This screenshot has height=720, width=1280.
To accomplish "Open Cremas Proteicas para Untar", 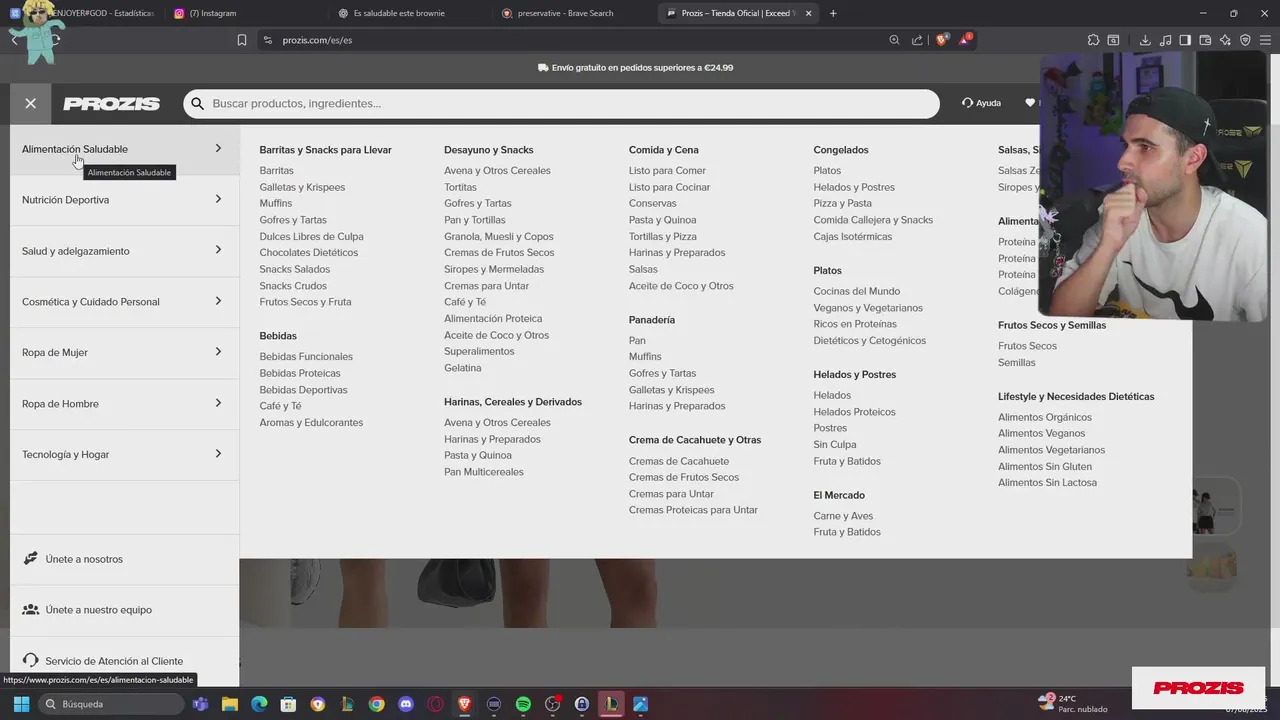I will click(693, 510).
